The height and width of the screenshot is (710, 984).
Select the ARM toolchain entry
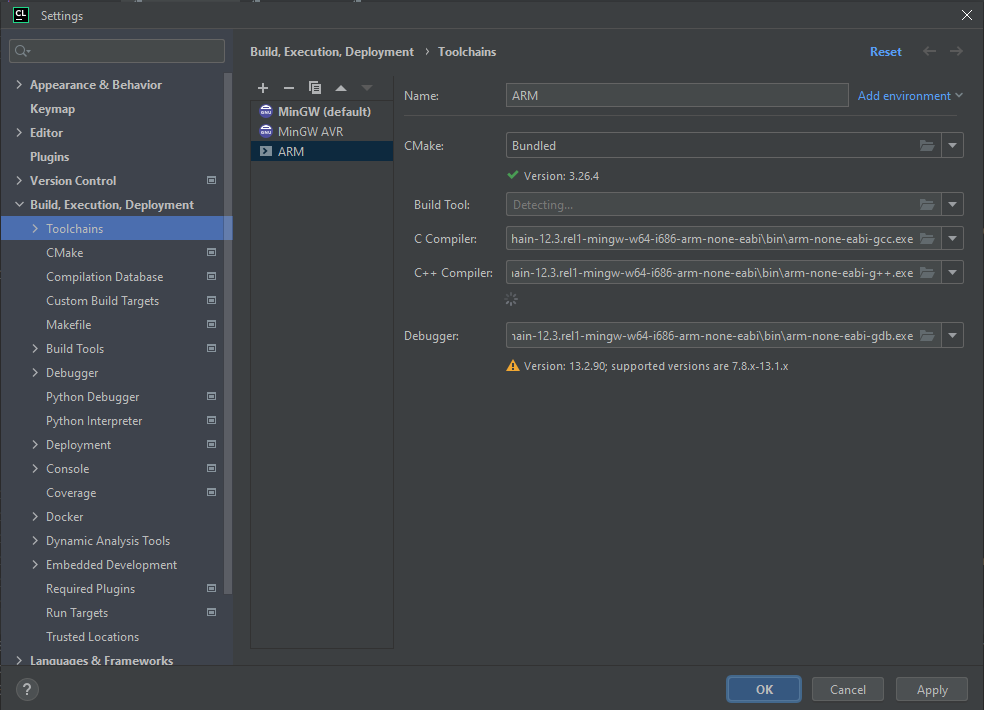(x=322, y=151)
